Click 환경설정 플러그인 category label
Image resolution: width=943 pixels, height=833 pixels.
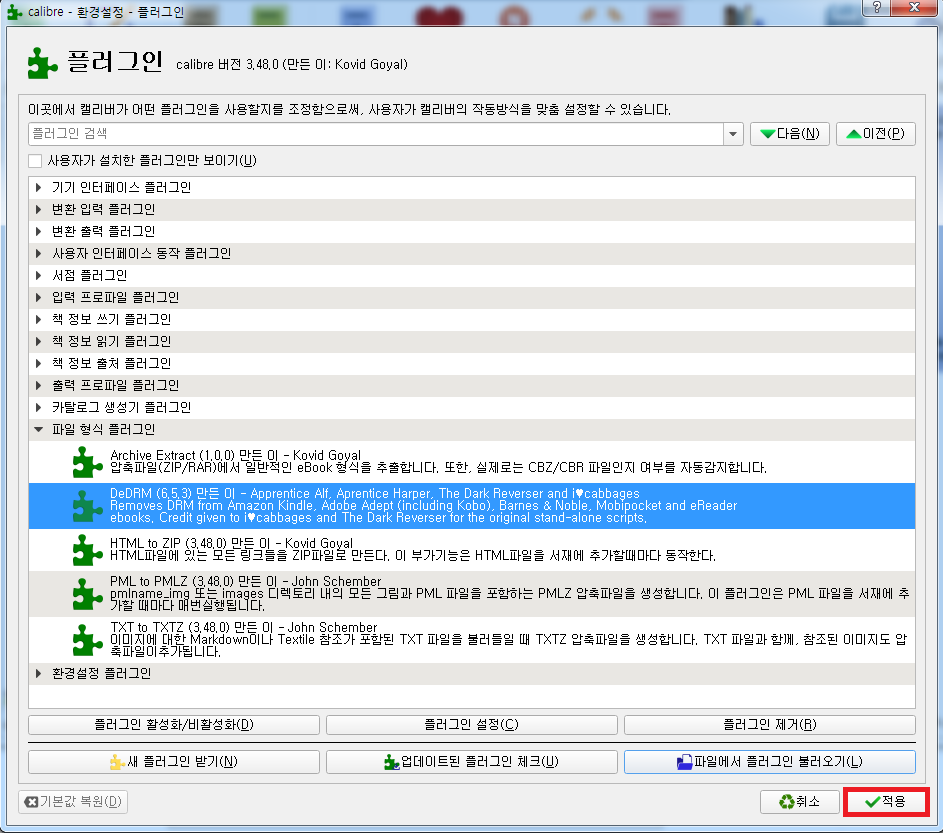point(101,674)
